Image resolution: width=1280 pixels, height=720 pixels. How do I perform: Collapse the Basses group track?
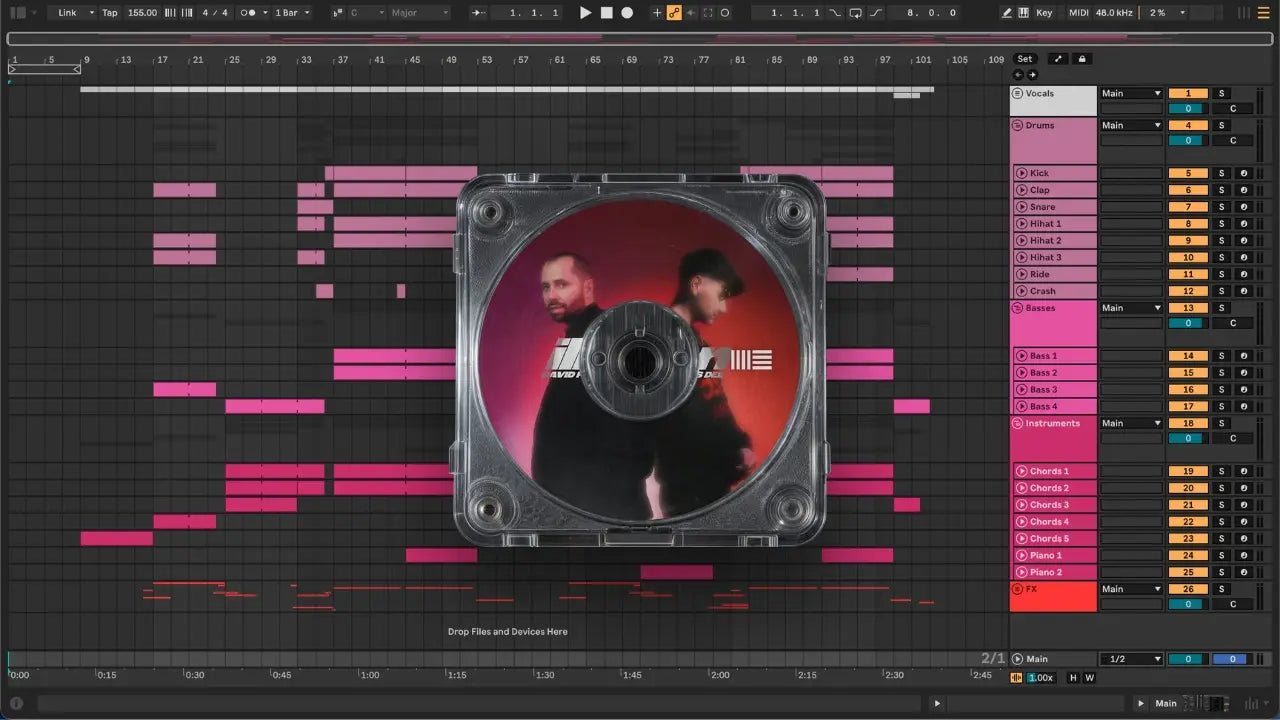1018,309
